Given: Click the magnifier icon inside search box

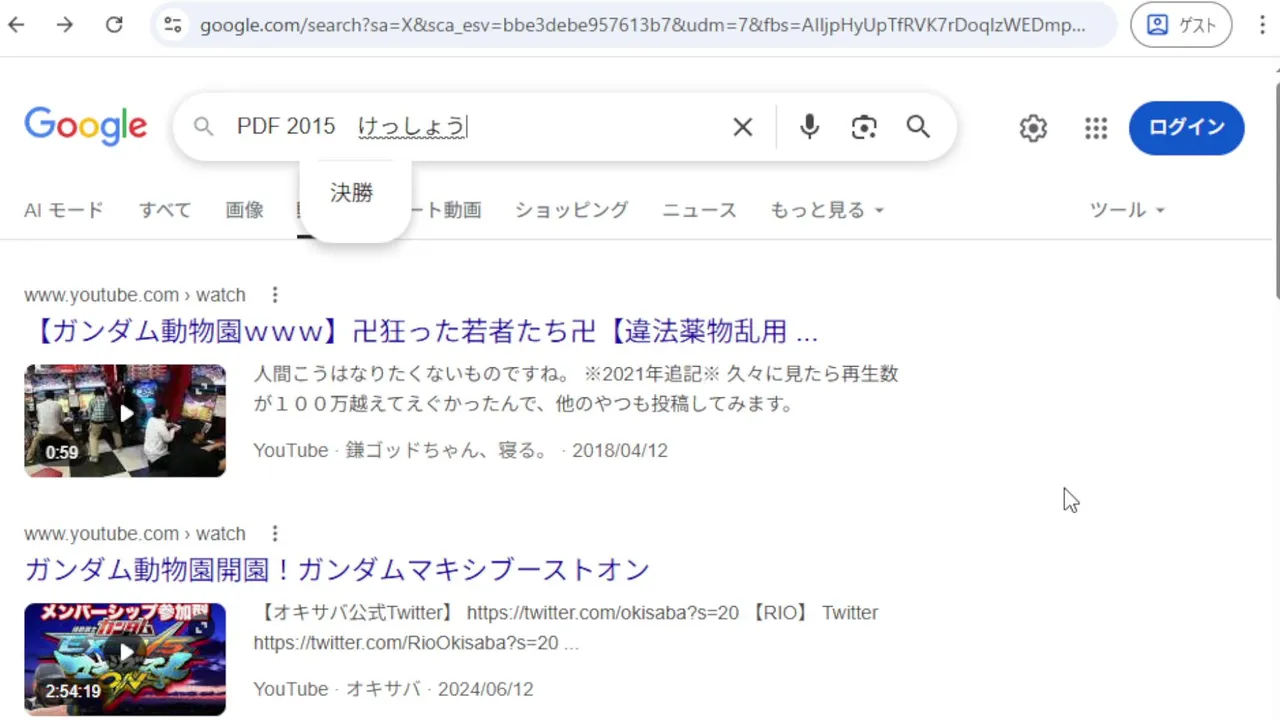Looking at the screenshot, I should pos(204,127).
